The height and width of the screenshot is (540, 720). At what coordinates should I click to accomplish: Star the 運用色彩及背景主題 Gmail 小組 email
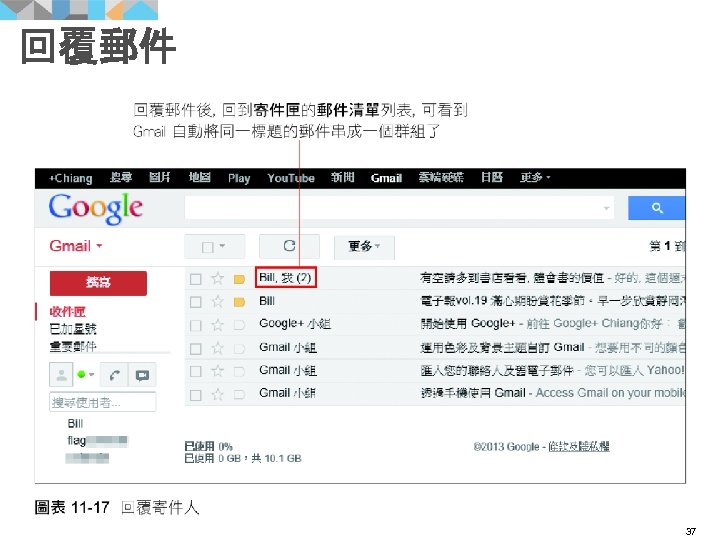(218, 348)
